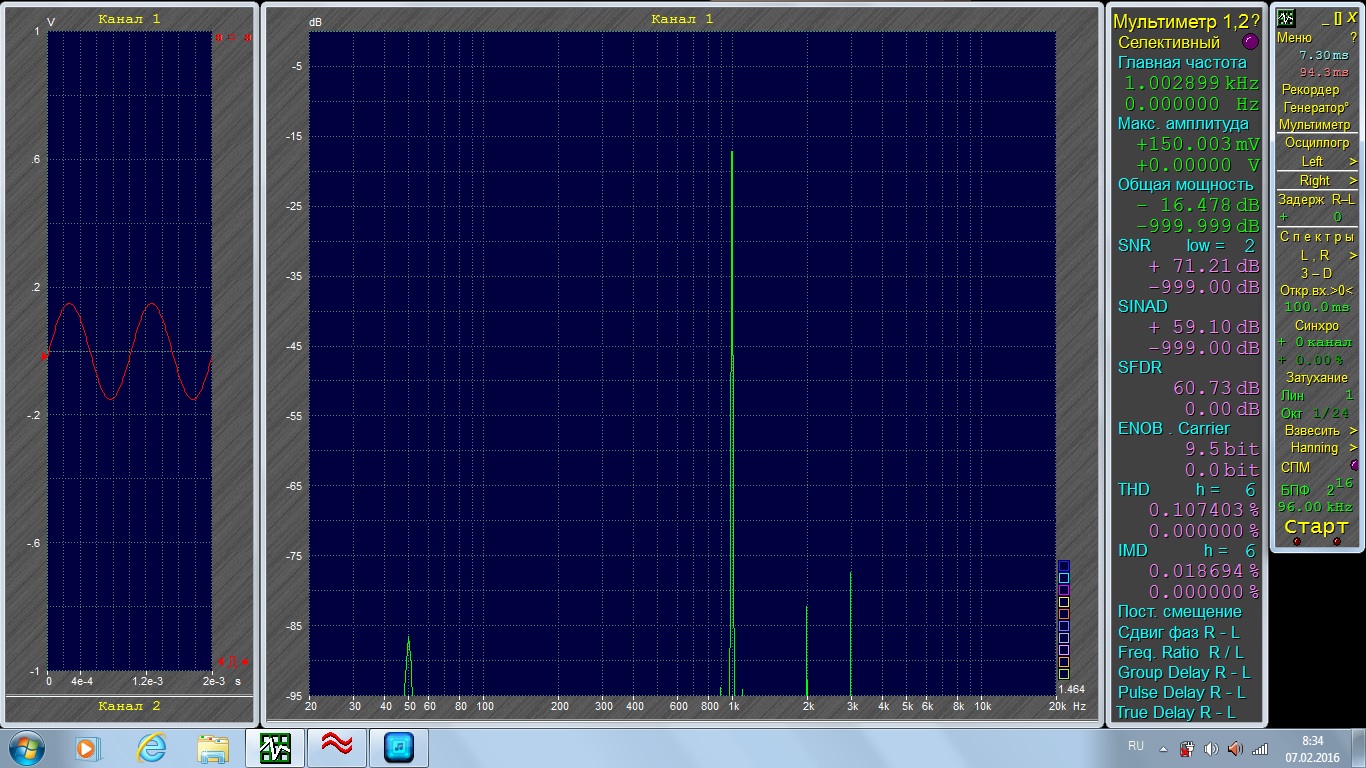Click the SpectraPLUS app icon in control panel header
1366x768 pixels.
(x=1286, y=18)
